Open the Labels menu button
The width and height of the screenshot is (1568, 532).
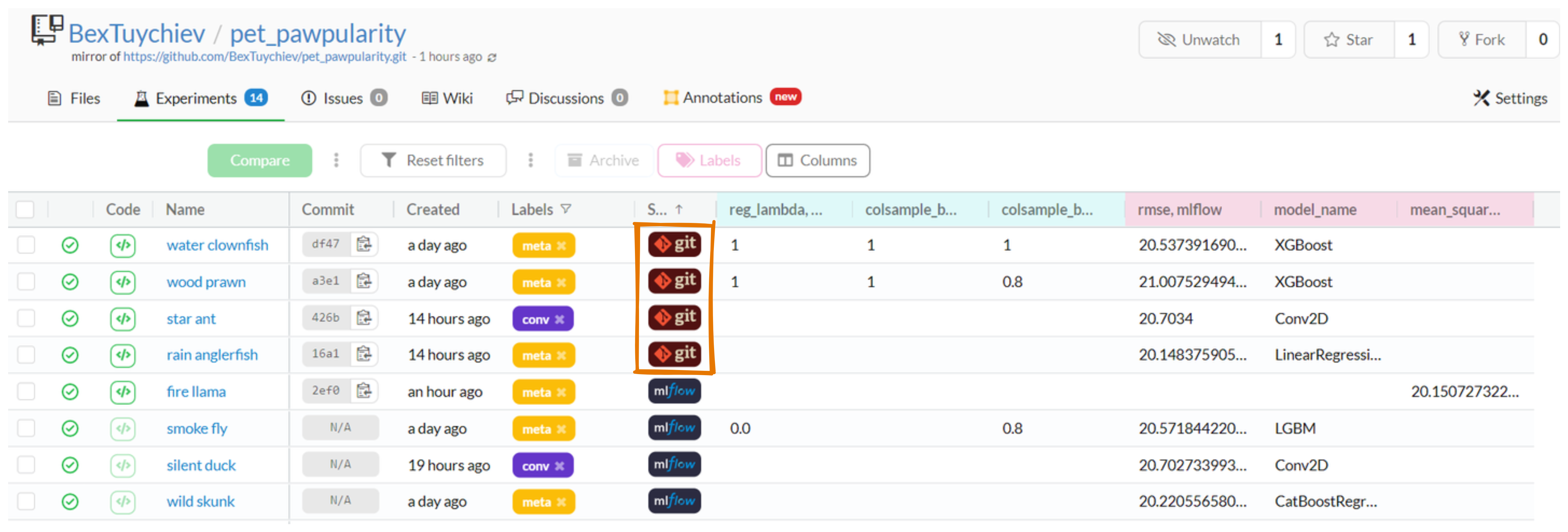coord(709,160)
